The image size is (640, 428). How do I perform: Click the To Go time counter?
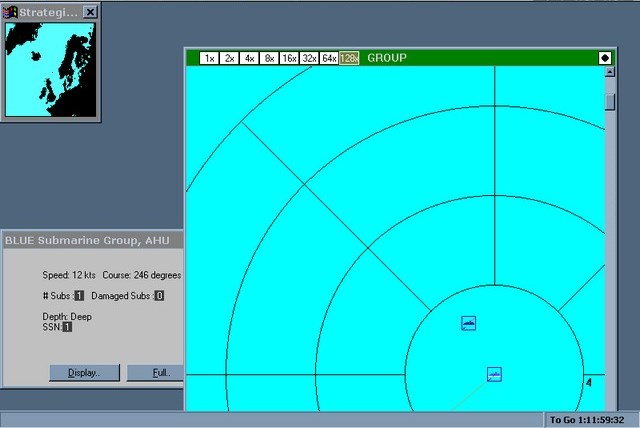click(590, 419)
